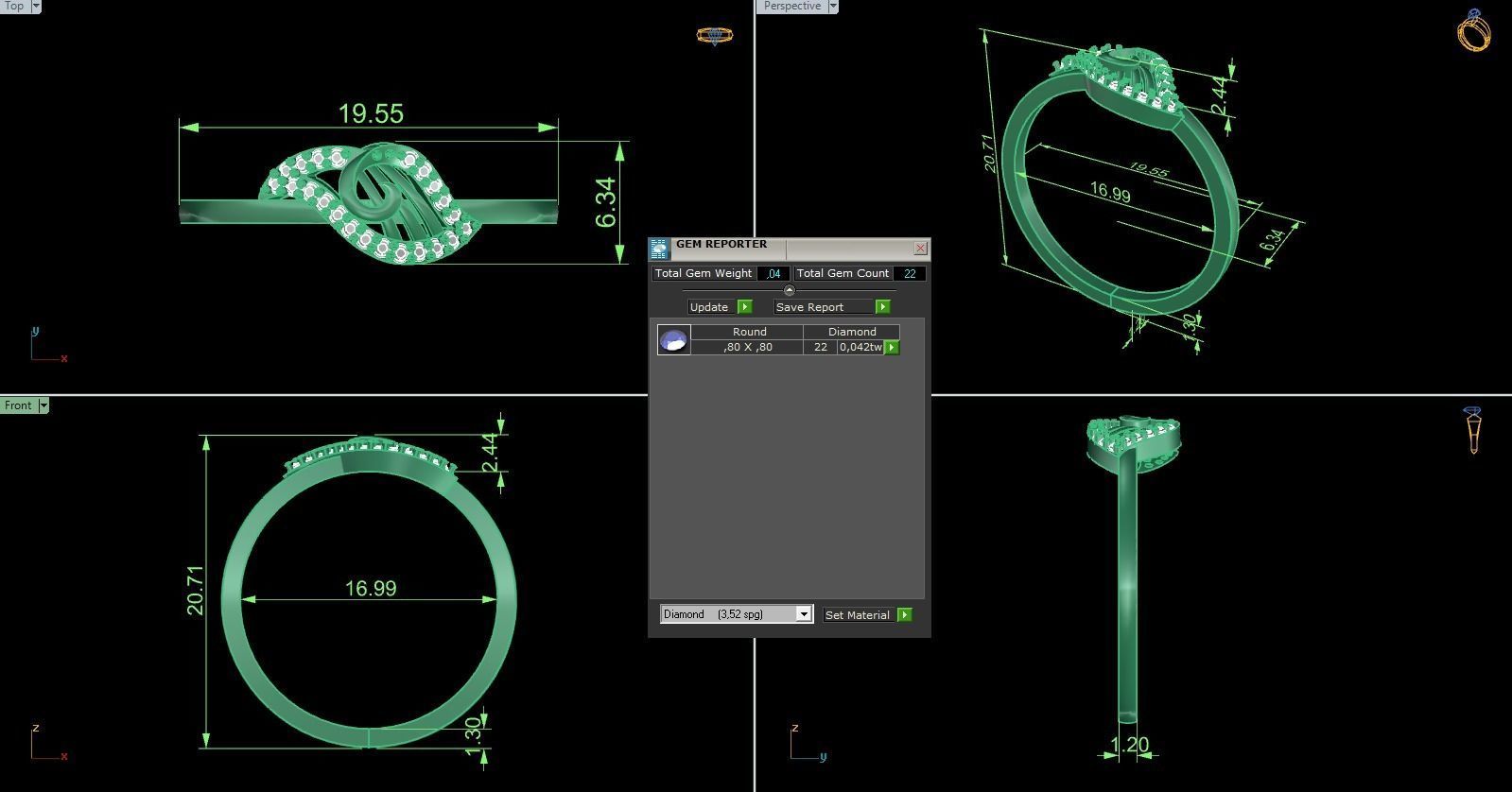Click the ring side-profile icon in right viewport

[x=1473, y=430]
